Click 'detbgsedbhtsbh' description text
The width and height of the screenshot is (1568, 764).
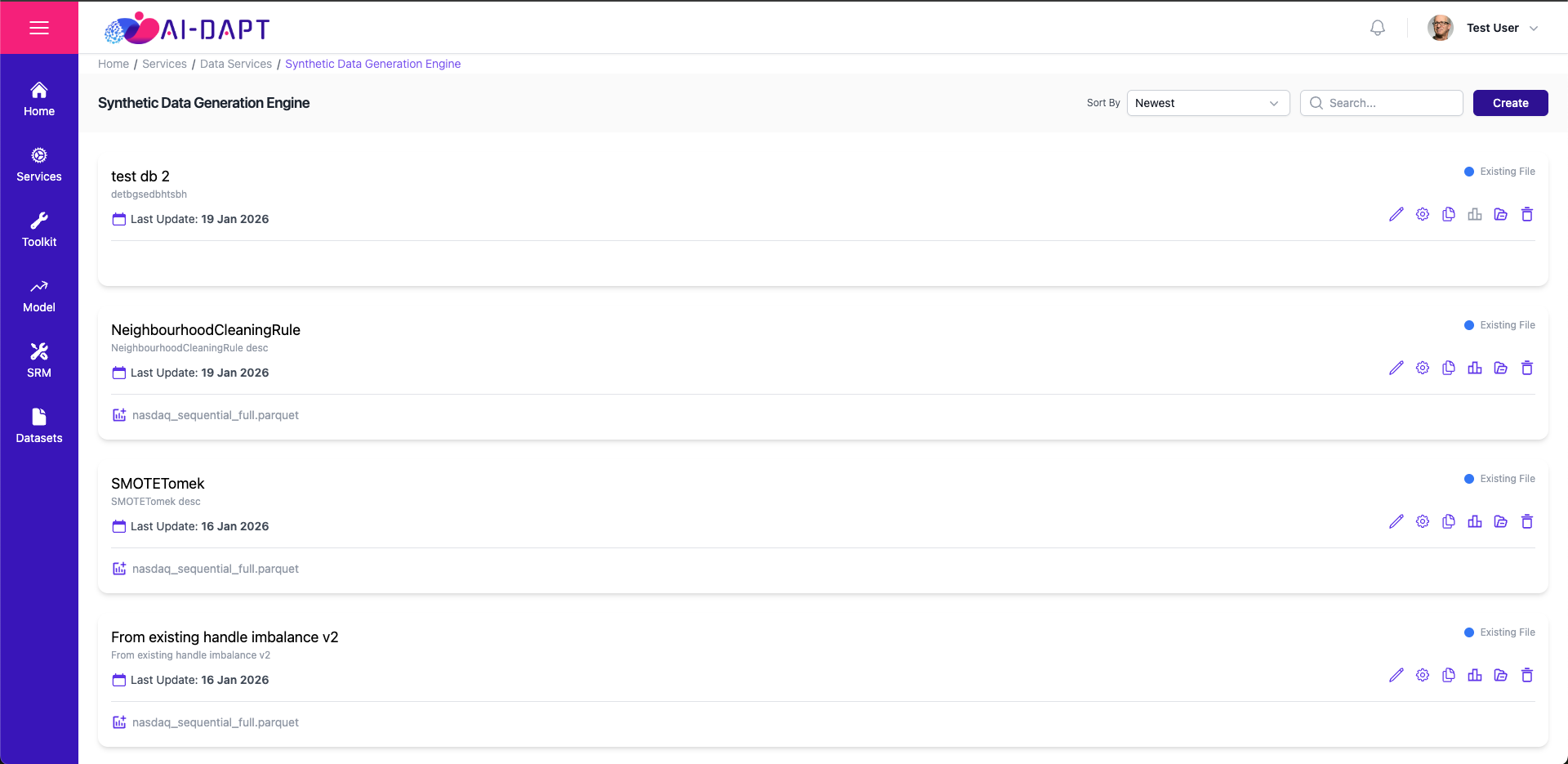(x=149, y=194)
